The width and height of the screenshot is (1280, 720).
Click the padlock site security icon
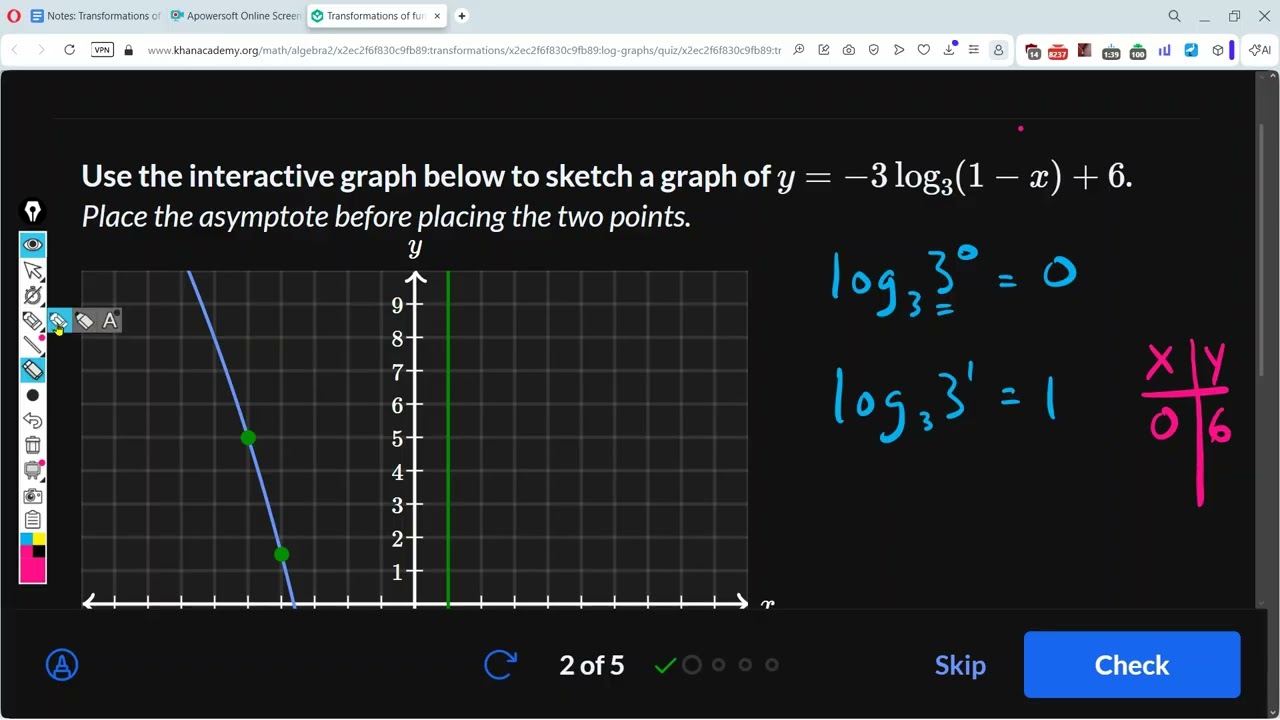(x=128, y=50)
